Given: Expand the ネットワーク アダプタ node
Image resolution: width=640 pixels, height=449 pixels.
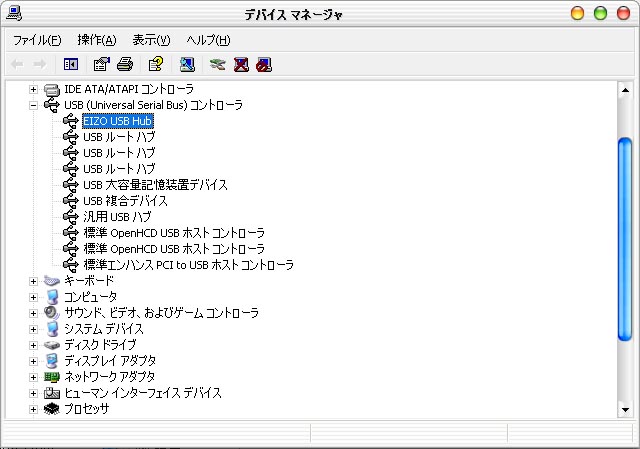Looking at the screenshot, I should pyautogui.click(x=33, y=377).
